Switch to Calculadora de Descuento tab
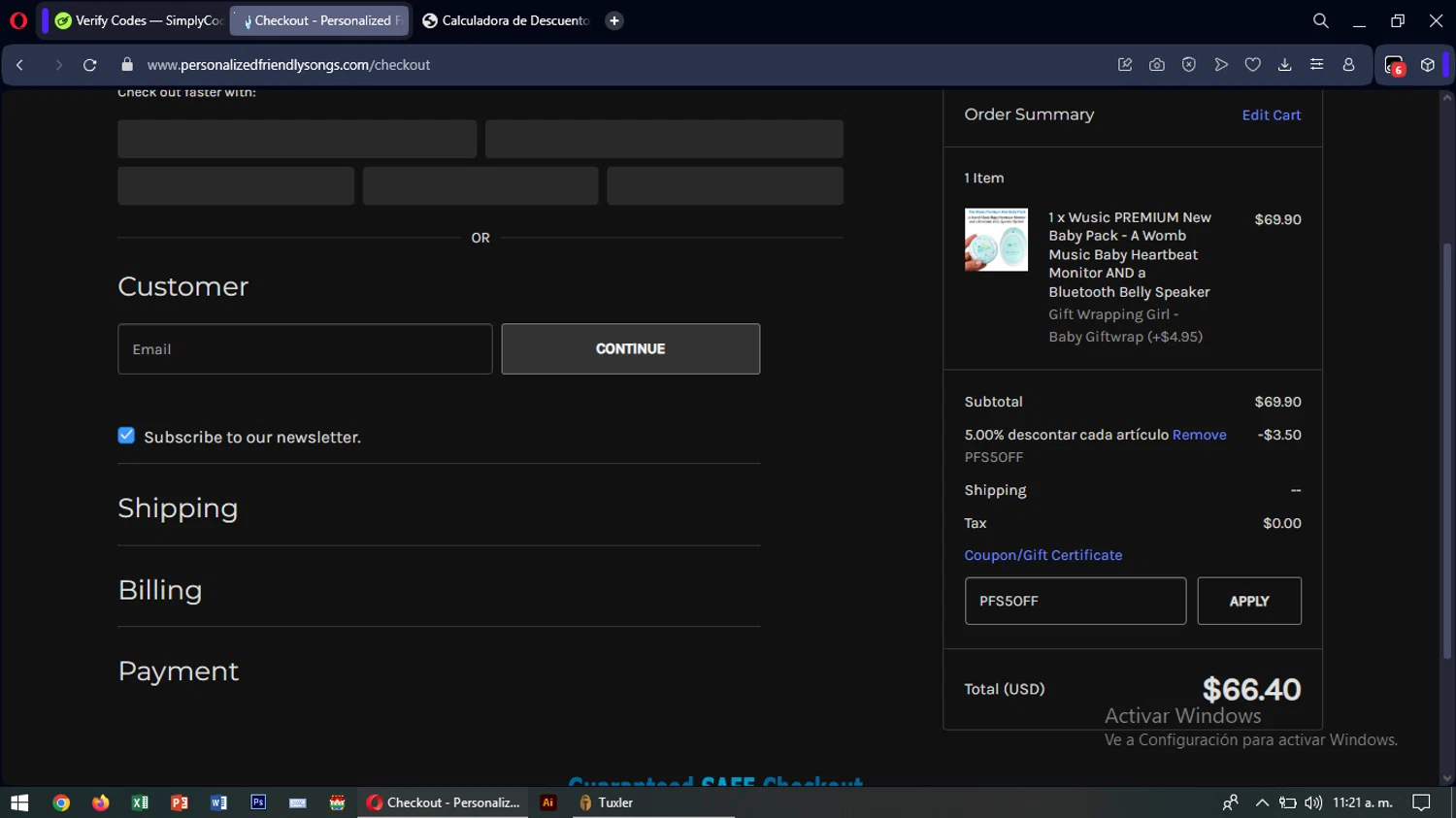The image size is (1456, 818). [506, 20]
